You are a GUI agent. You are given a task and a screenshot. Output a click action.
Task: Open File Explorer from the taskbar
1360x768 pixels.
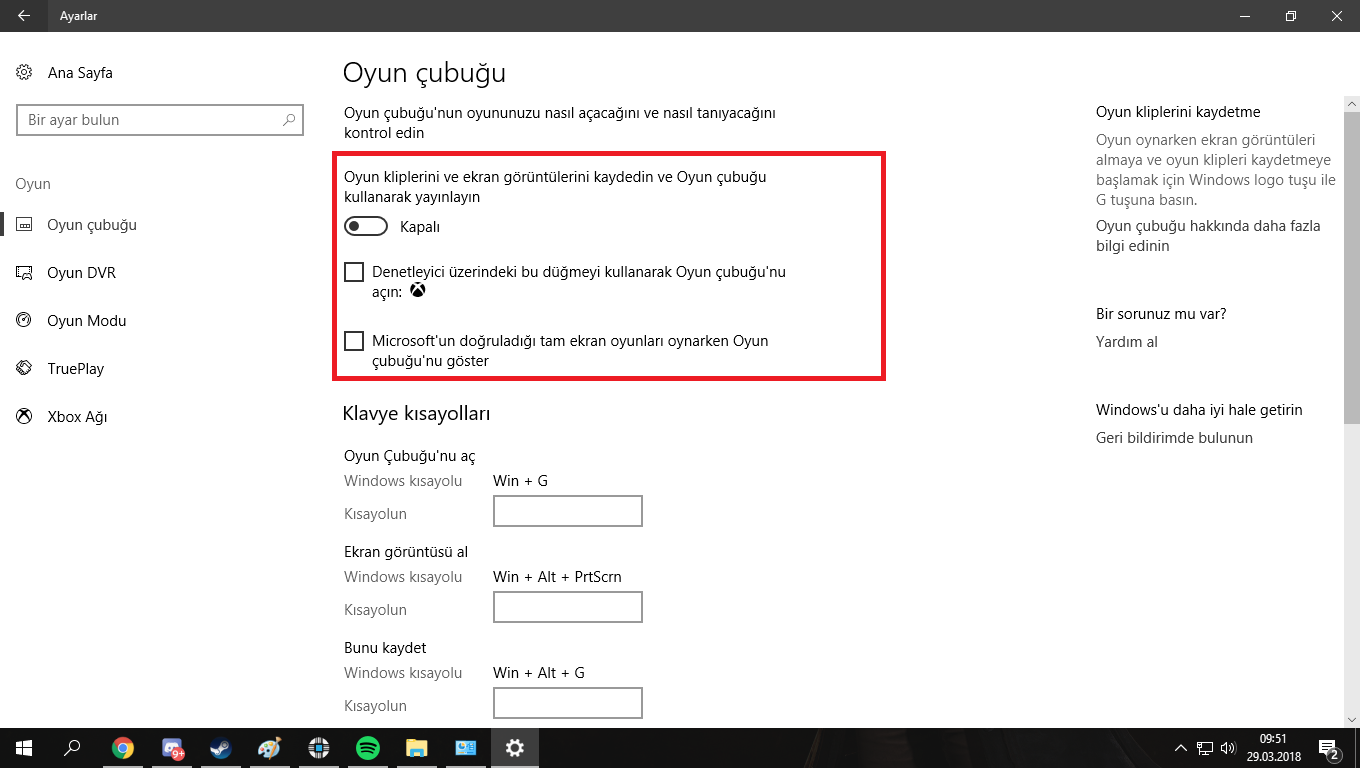(x=417, y=748)
